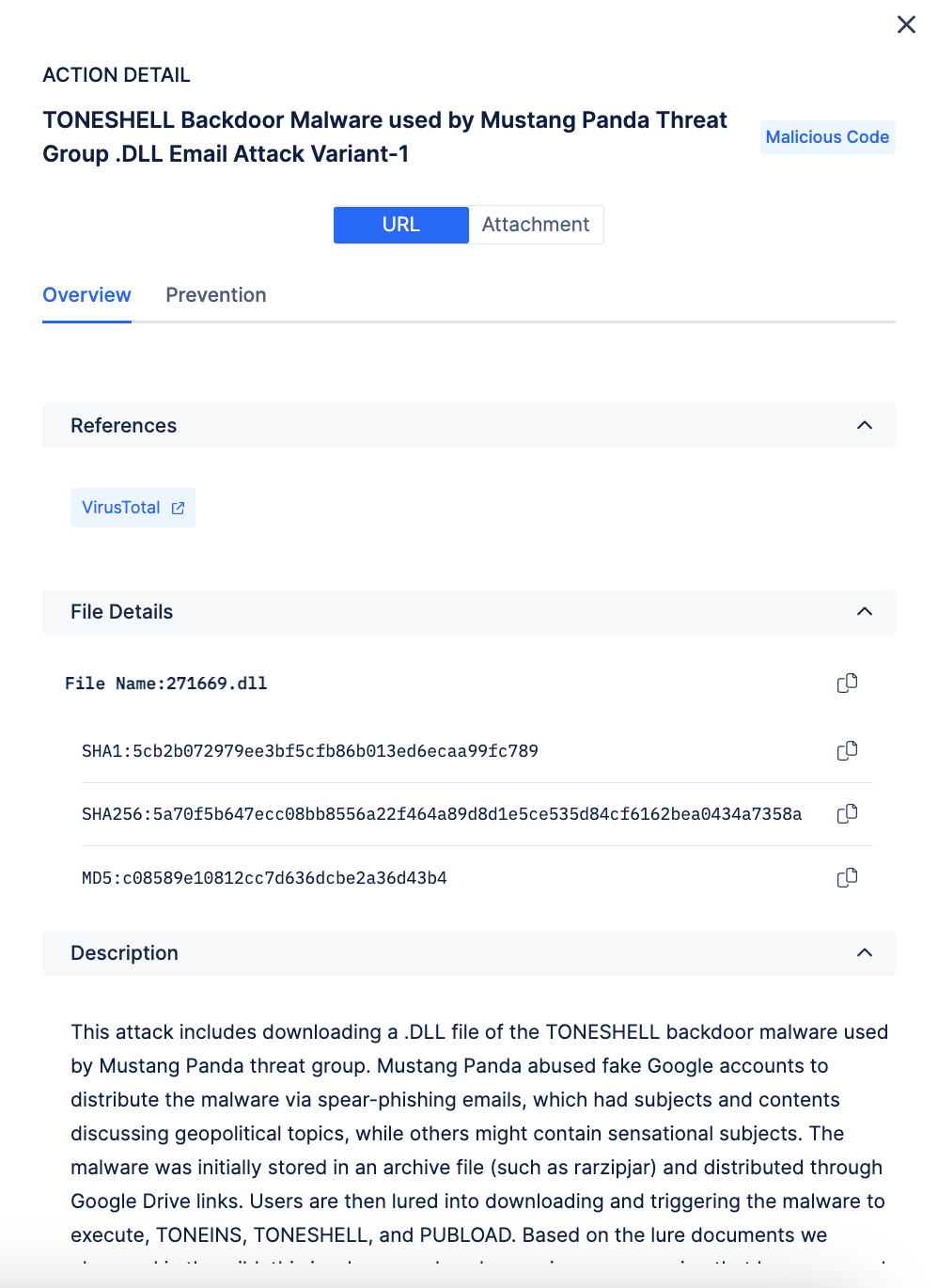The height and width of the screenshot is (1288, 938).
Task: Collapse the File Details section chevron
Action: point(865,612)
